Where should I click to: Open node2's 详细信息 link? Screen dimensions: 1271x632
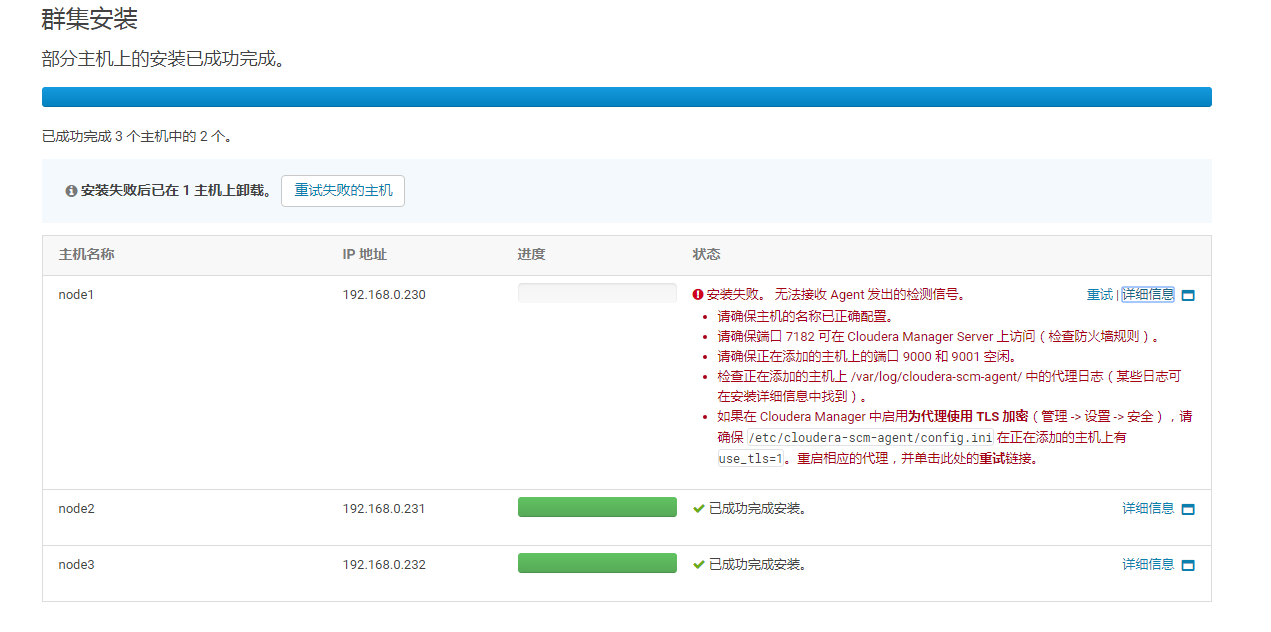1150,509
